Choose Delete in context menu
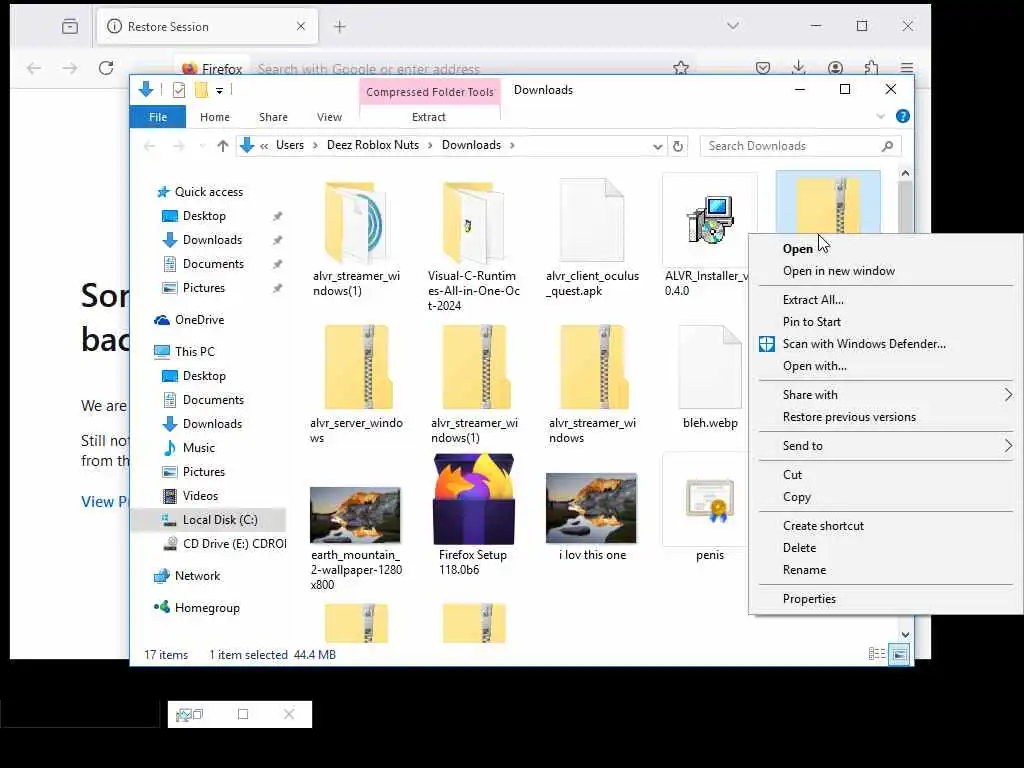Screen dimensions: 1024x768 (x=799, y=548)
